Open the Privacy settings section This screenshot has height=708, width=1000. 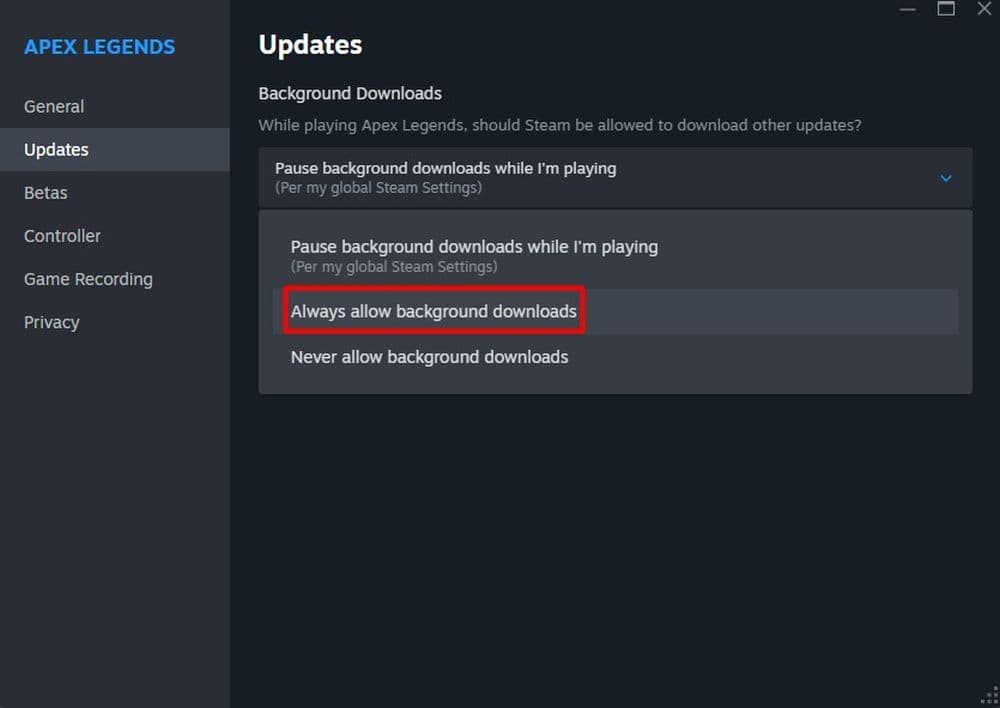click(51, 322)
